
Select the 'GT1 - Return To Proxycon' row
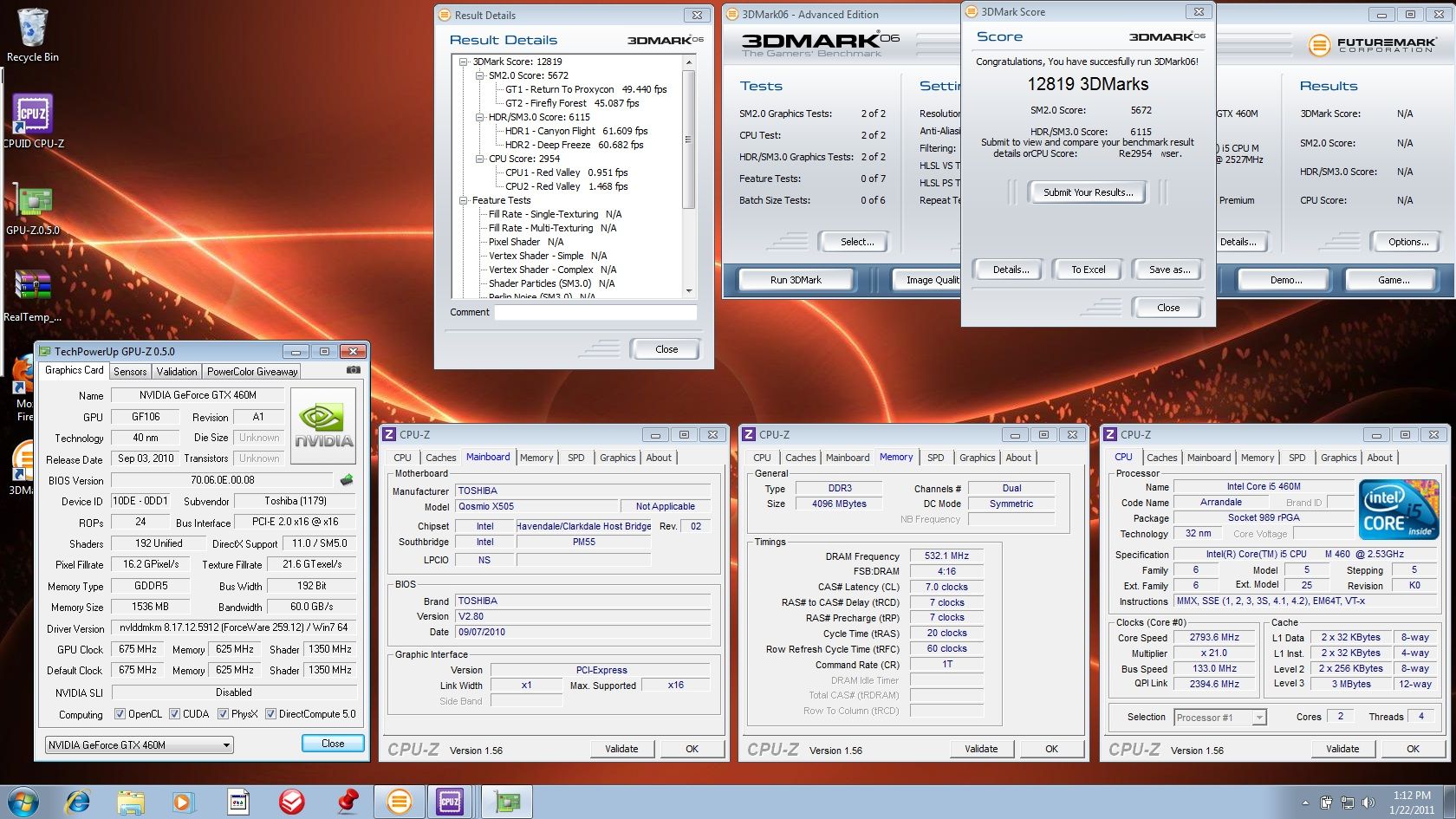click(x=586, y=89)
